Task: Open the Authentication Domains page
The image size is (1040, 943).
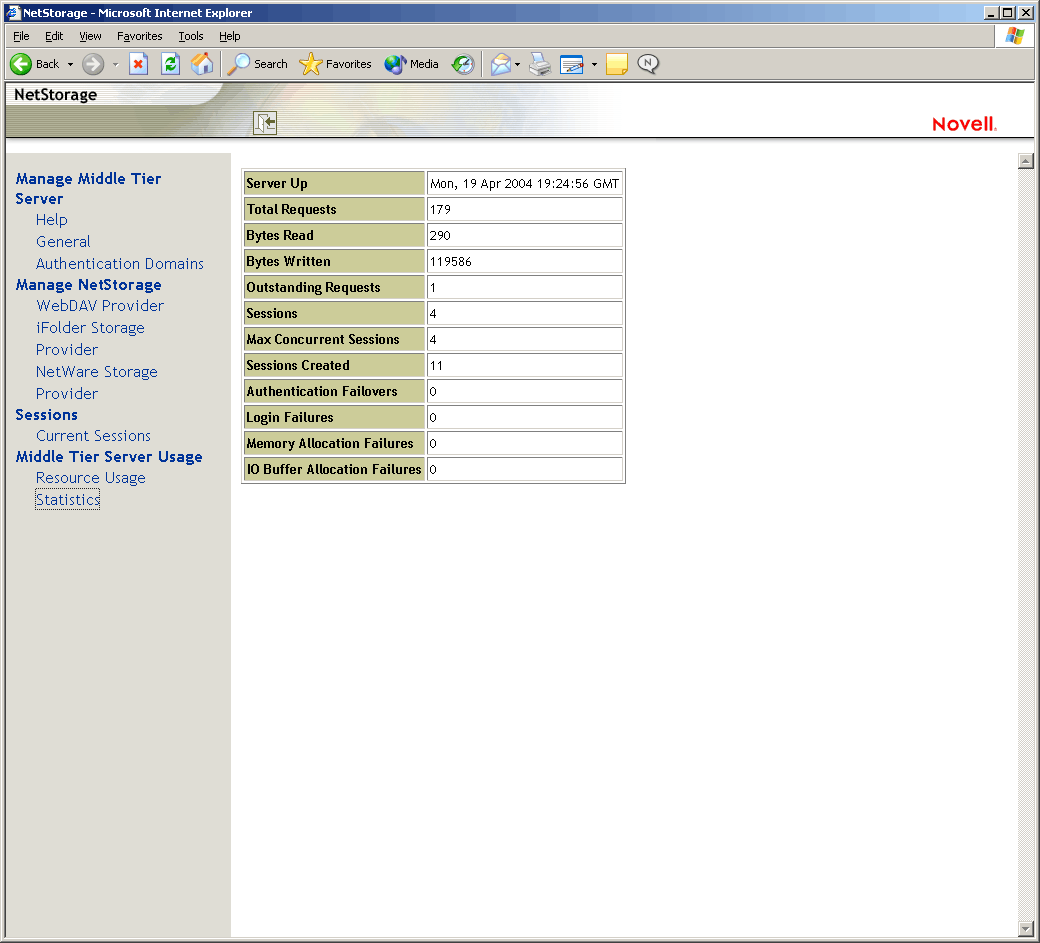Action: [x=119, y=263]
